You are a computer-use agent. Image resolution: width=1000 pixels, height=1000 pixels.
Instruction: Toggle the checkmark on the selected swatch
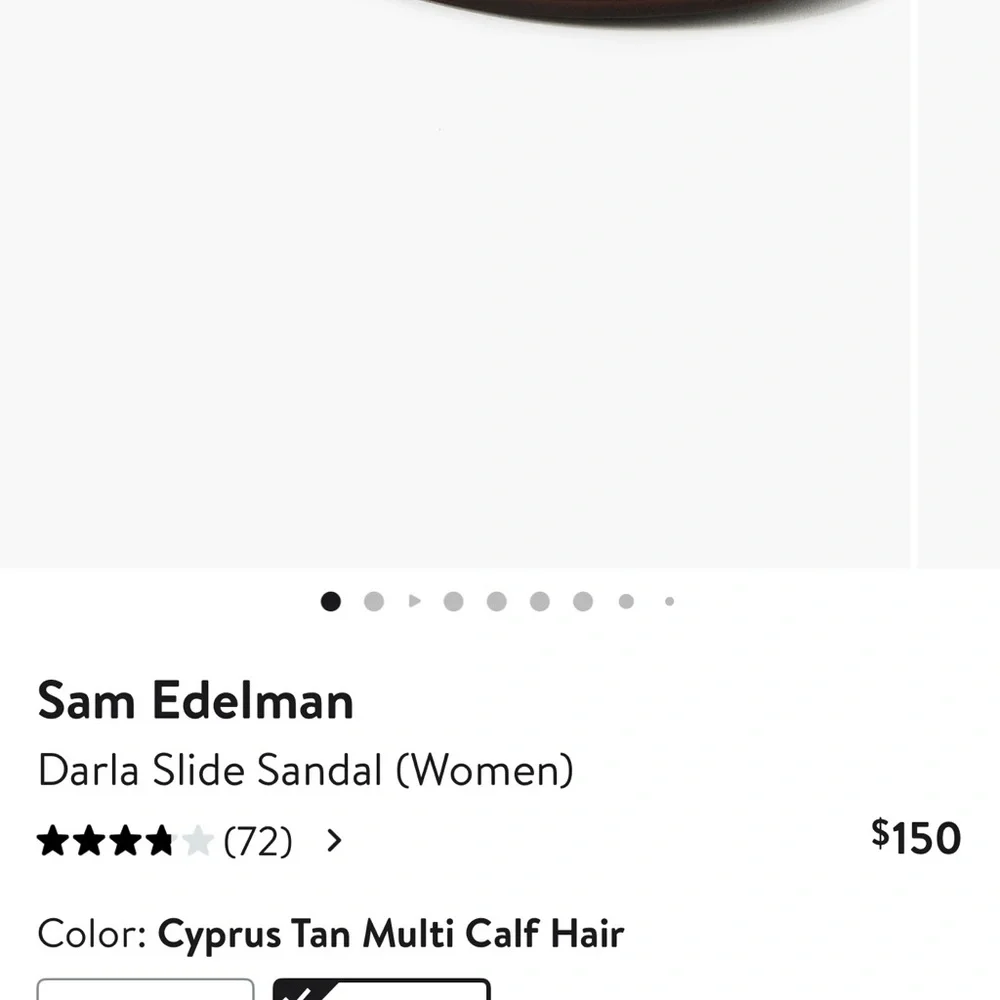click(x=297, y=992)
